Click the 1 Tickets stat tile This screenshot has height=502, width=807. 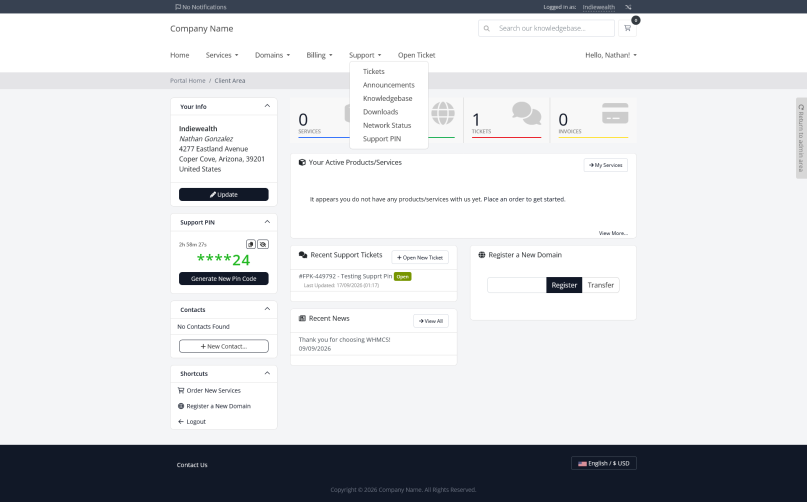pyautogui.click(x=506, y=119)
